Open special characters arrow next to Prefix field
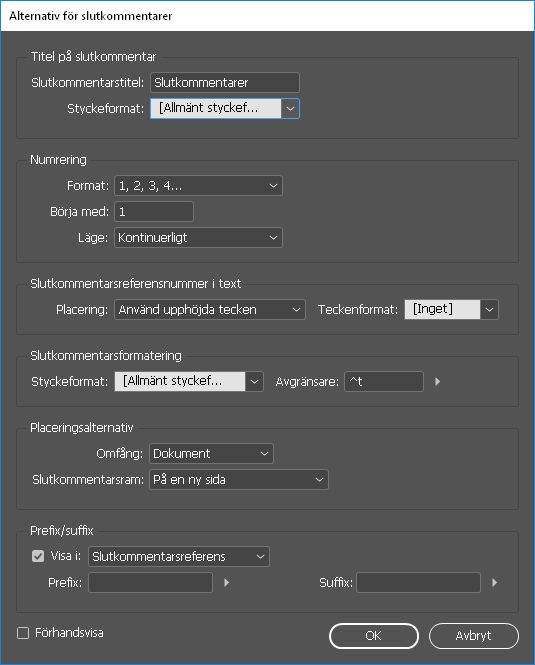 (x=227, y=582)
